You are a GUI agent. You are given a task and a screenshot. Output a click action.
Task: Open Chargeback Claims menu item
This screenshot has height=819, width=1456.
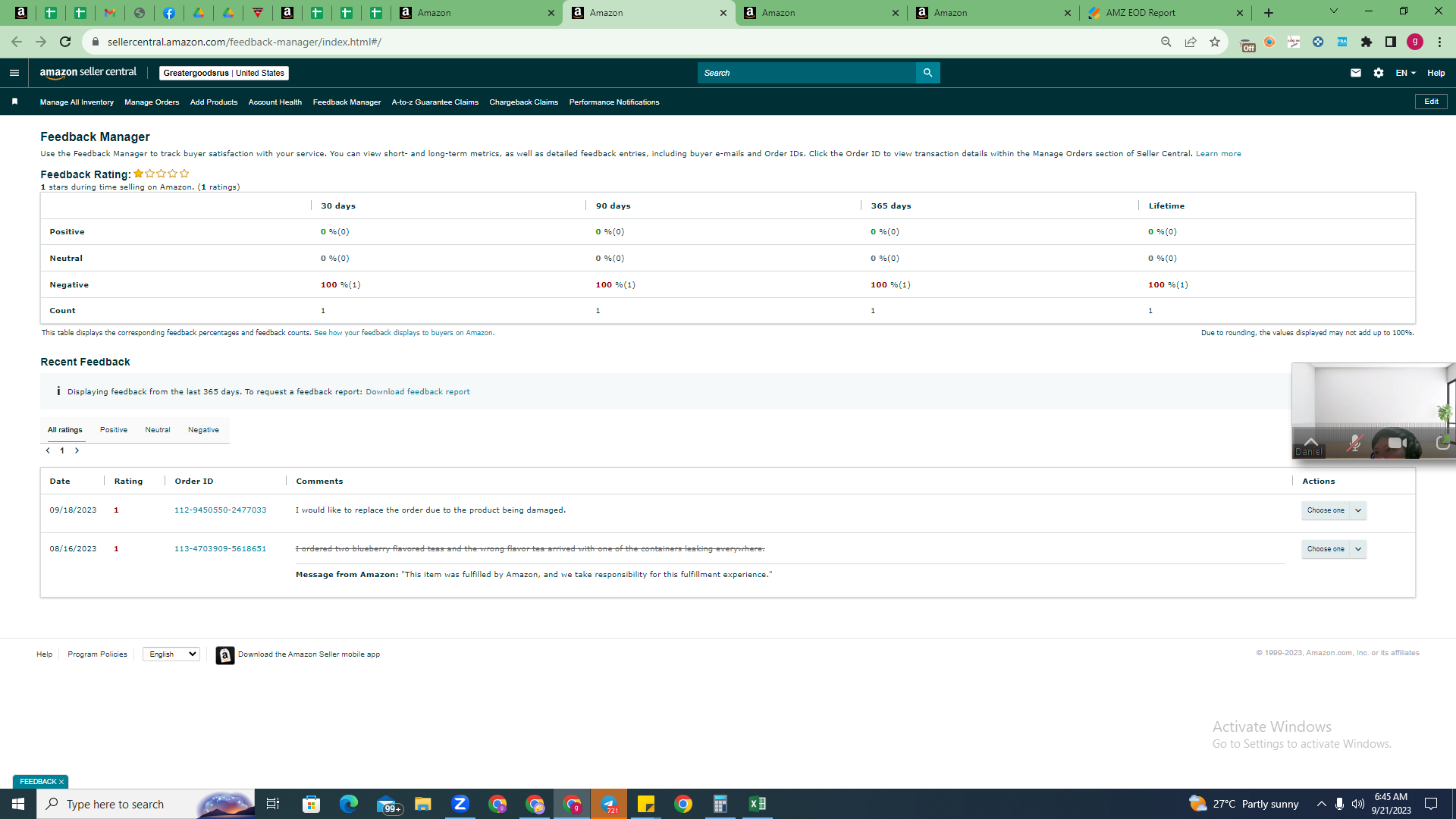pyautogui.click(x=524, y=102)
